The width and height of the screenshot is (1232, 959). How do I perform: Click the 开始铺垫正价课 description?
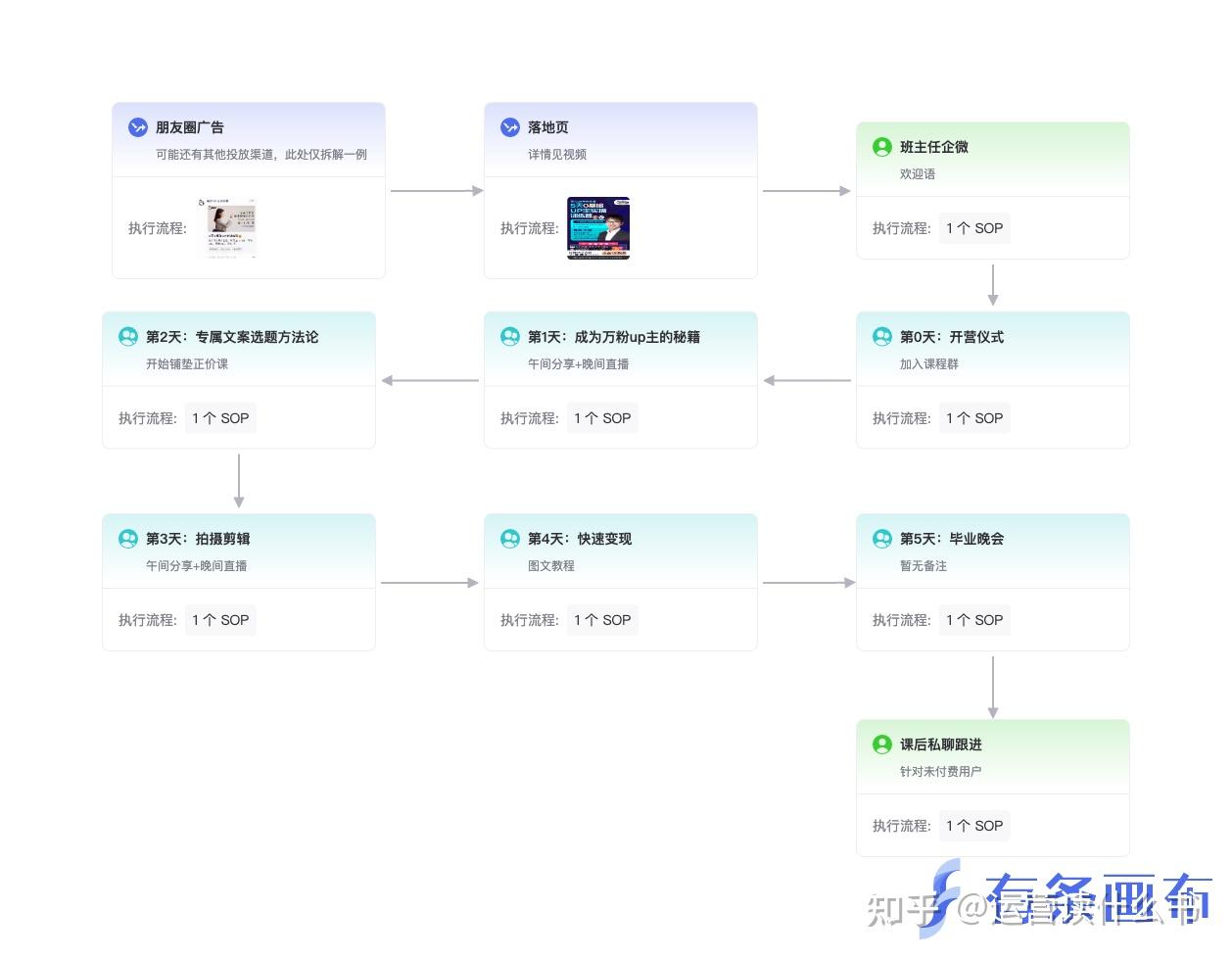[187, 364]
